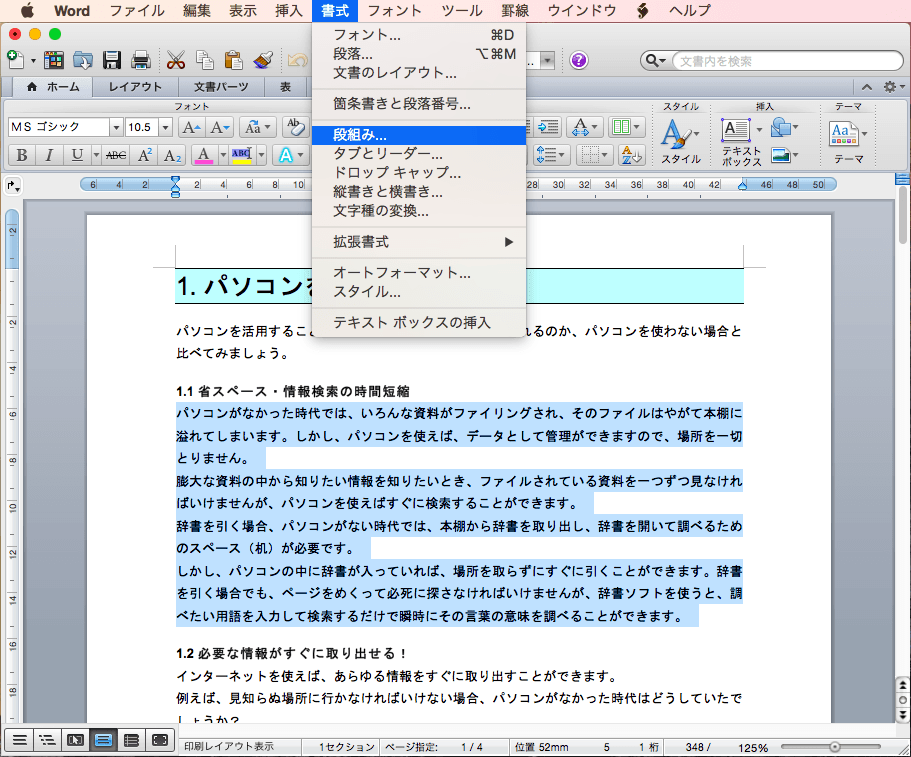Click the script menu icon in menu bar
Screen dimensions: 911x757
(643, 10)
